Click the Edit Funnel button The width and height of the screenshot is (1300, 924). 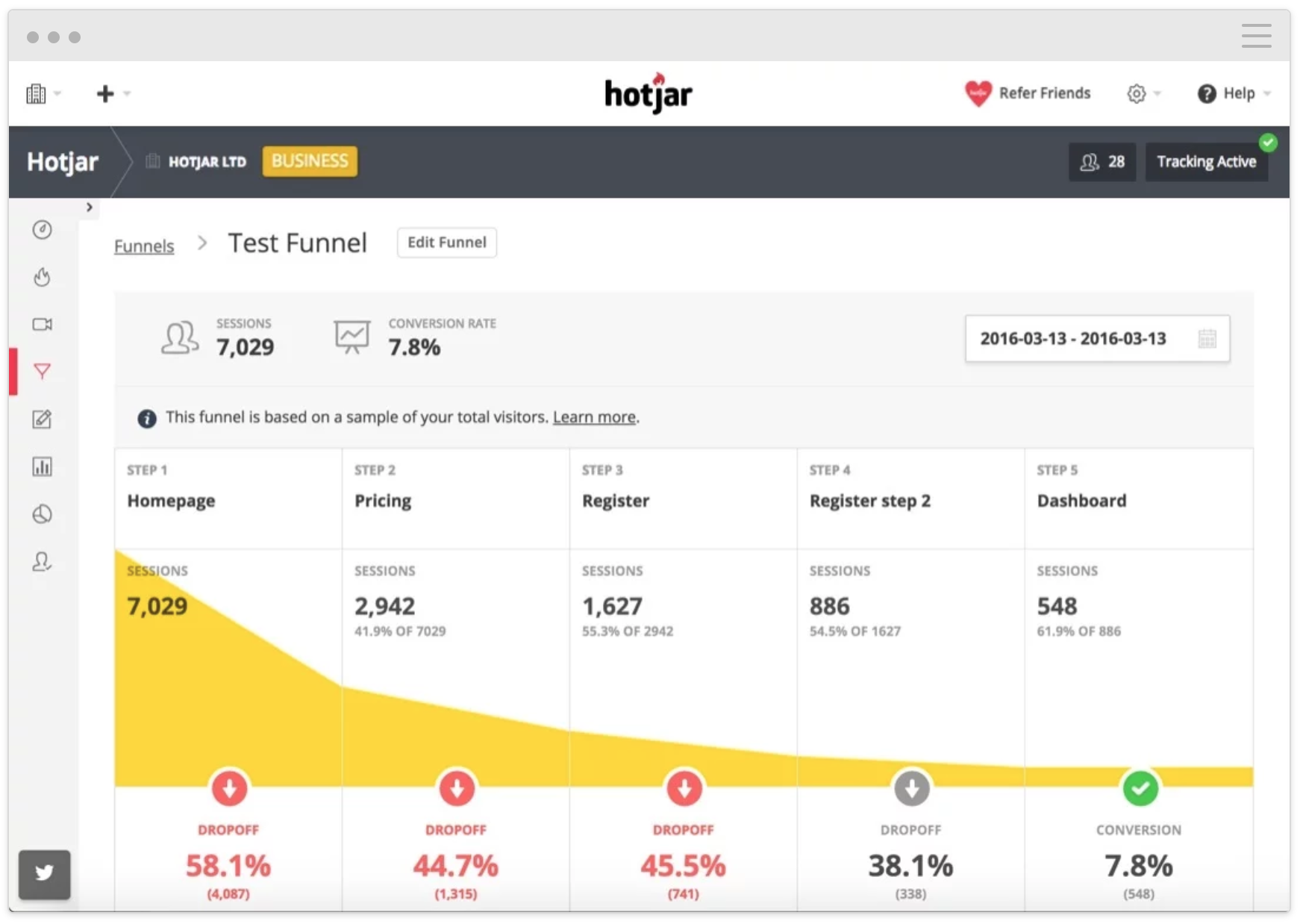coord(446,242)
